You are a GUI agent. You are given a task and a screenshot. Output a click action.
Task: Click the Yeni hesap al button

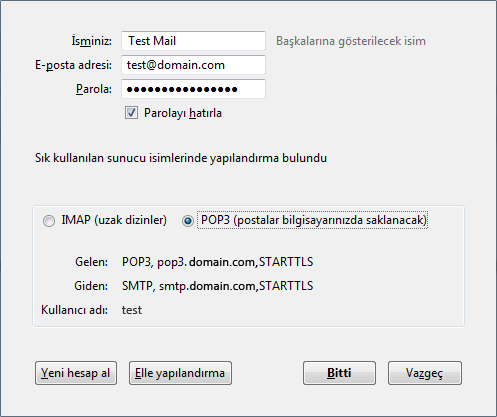pos(76,373)
